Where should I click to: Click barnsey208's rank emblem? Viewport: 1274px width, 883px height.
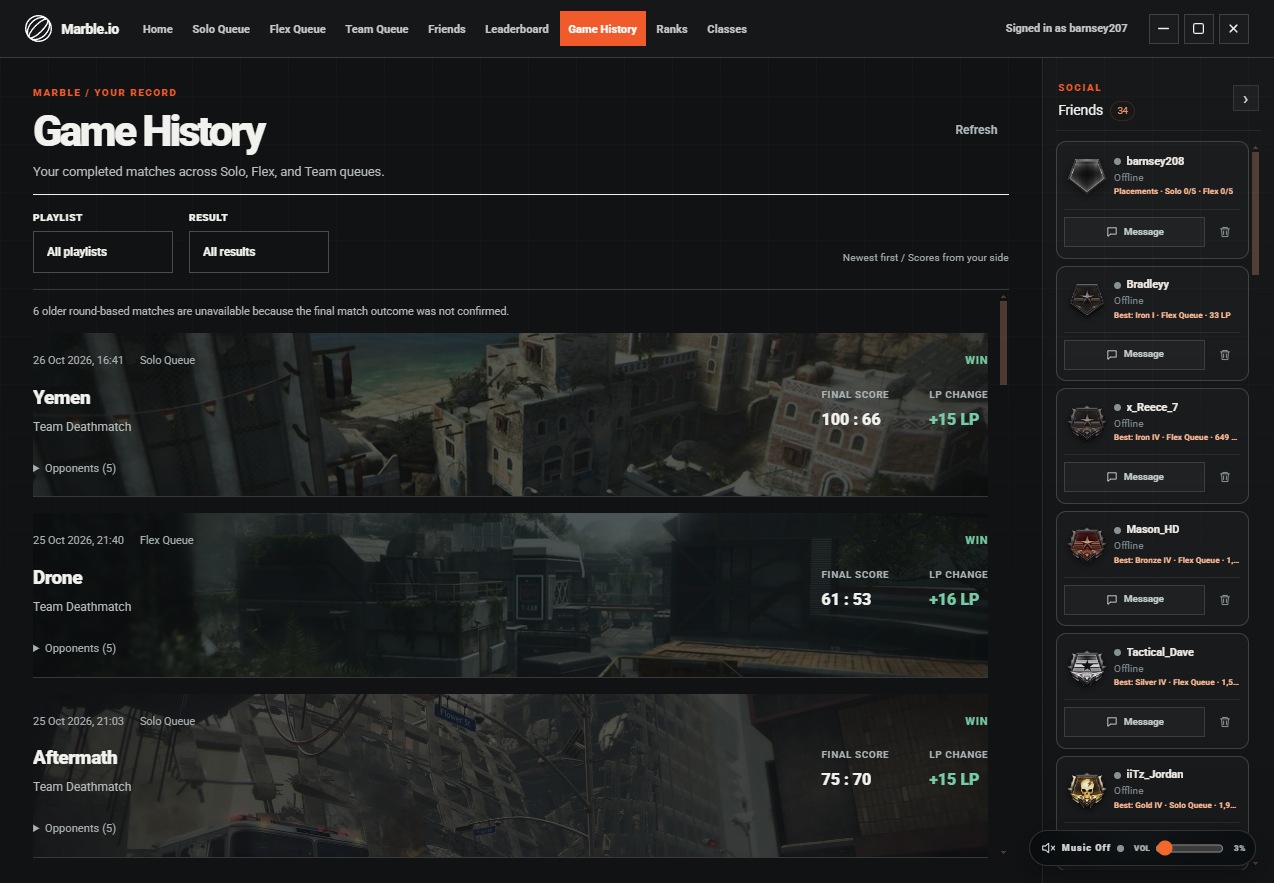tap(1085, 176)
